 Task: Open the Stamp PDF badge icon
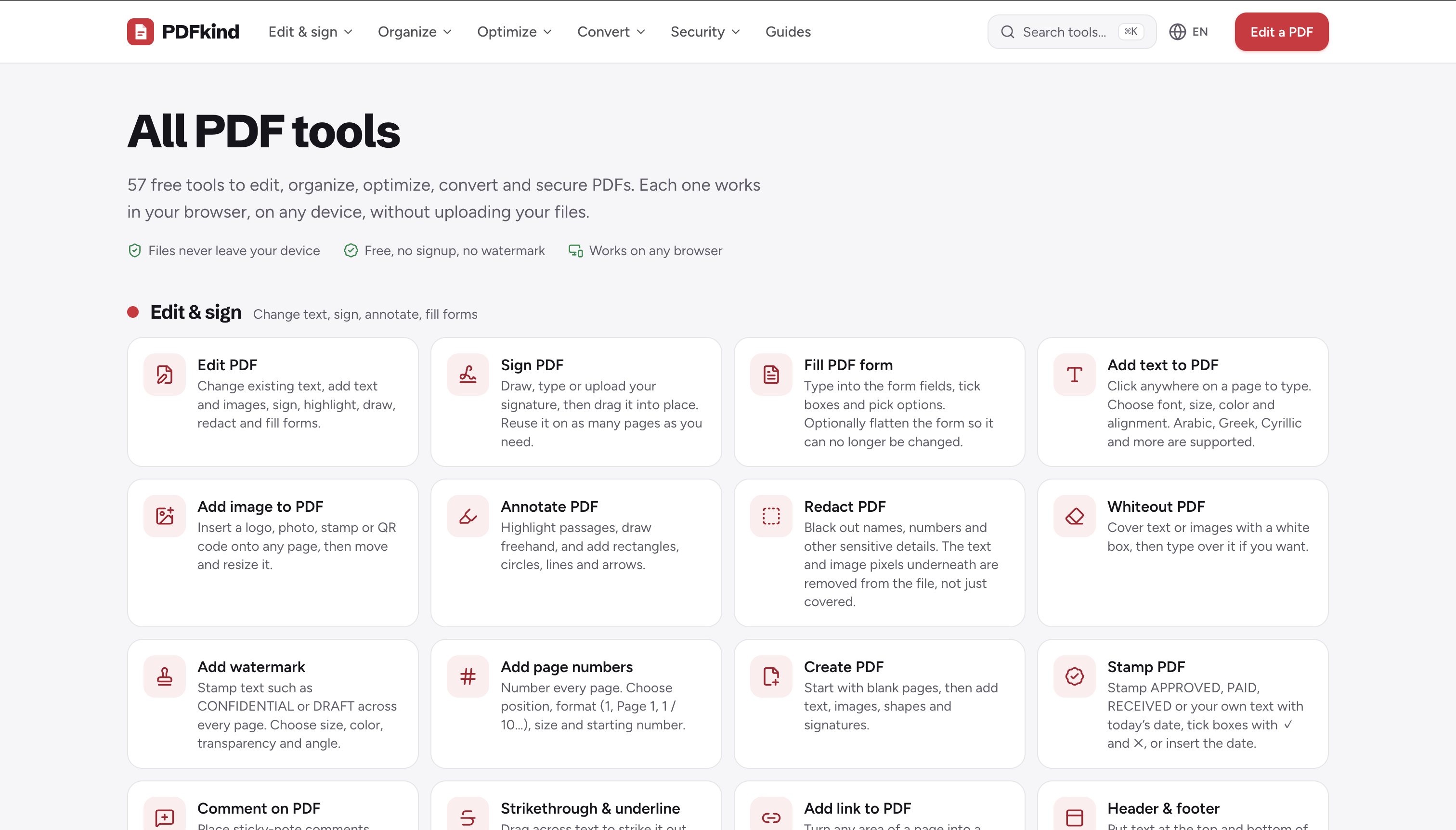(x=1075, y=676)
